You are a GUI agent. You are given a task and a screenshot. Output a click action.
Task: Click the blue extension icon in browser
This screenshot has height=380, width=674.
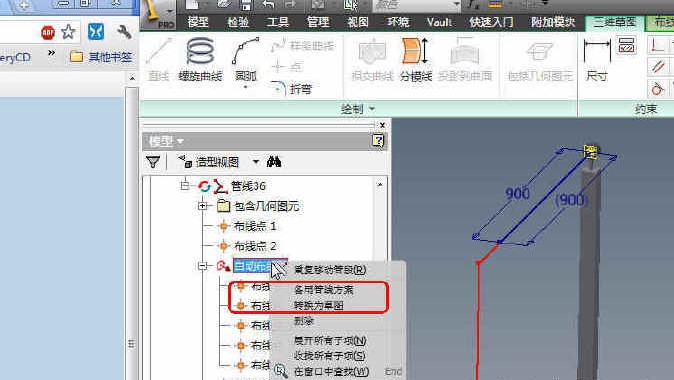tap(96, 32)
